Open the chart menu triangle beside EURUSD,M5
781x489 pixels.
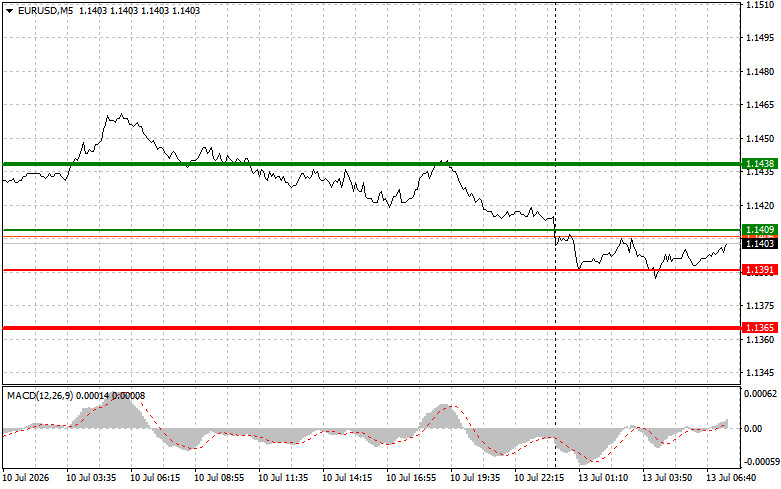click(x=9, y=10)
